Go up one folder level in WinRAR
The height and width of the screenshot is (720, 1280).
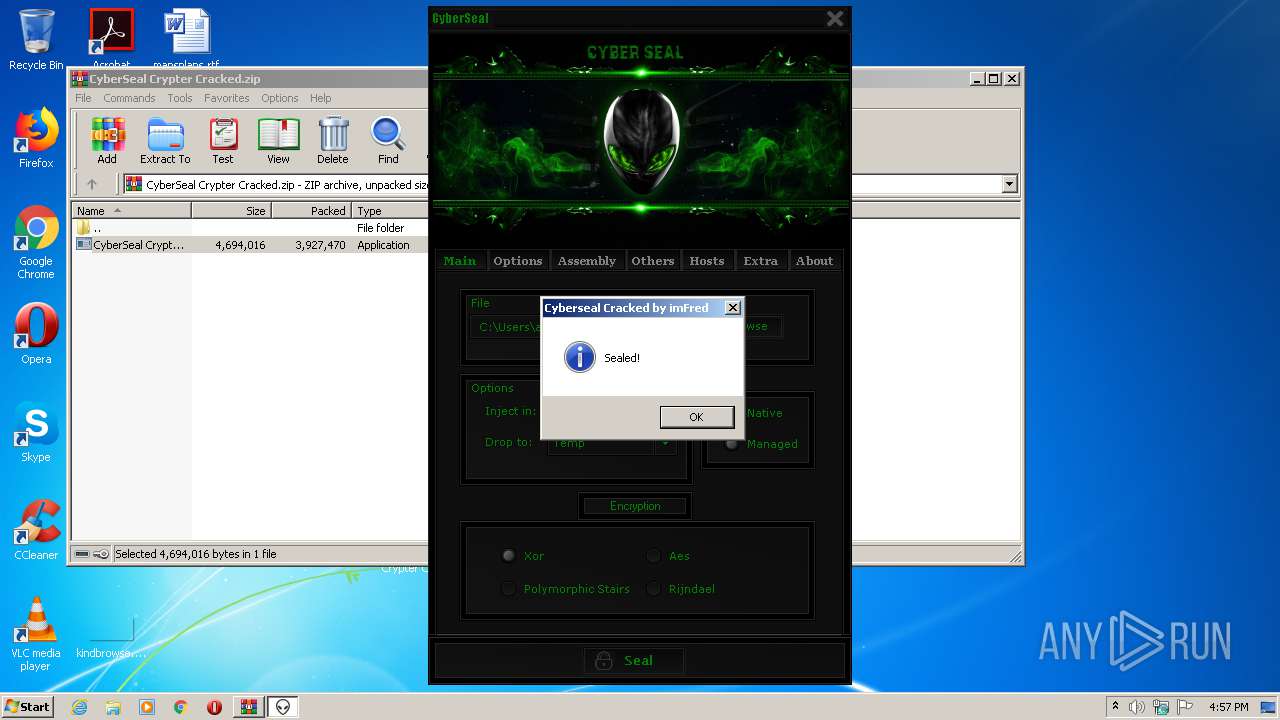coord(92,184)
